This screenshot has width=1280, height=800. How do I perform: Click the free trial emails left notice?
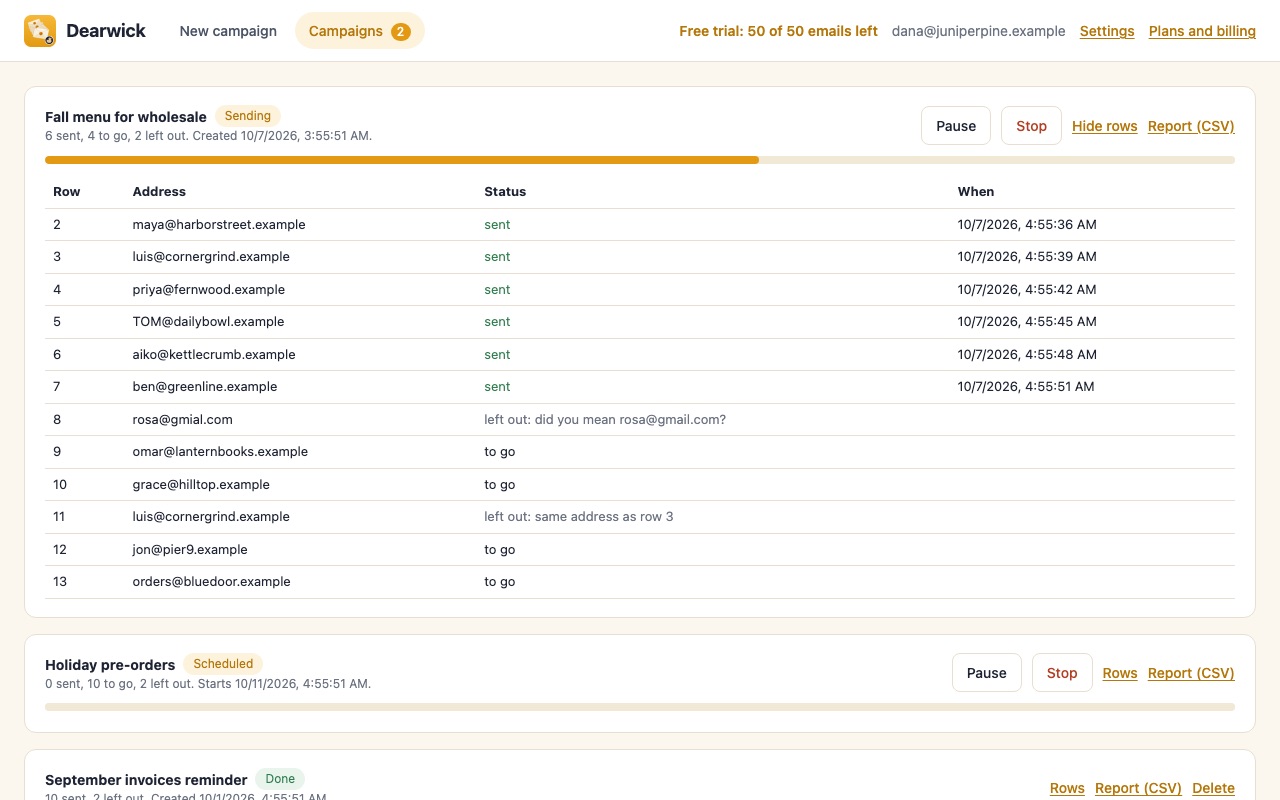tap(778, 31)
